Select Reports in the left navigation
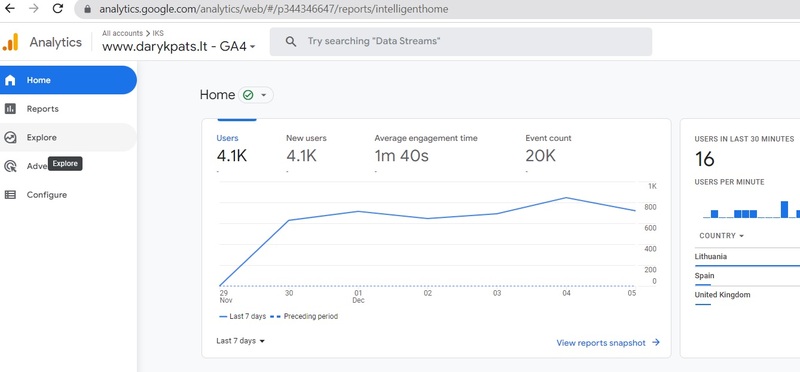Image resolution: width=800 pixels, height=372 pixels. pyautogui.click(x=68, y=109)
